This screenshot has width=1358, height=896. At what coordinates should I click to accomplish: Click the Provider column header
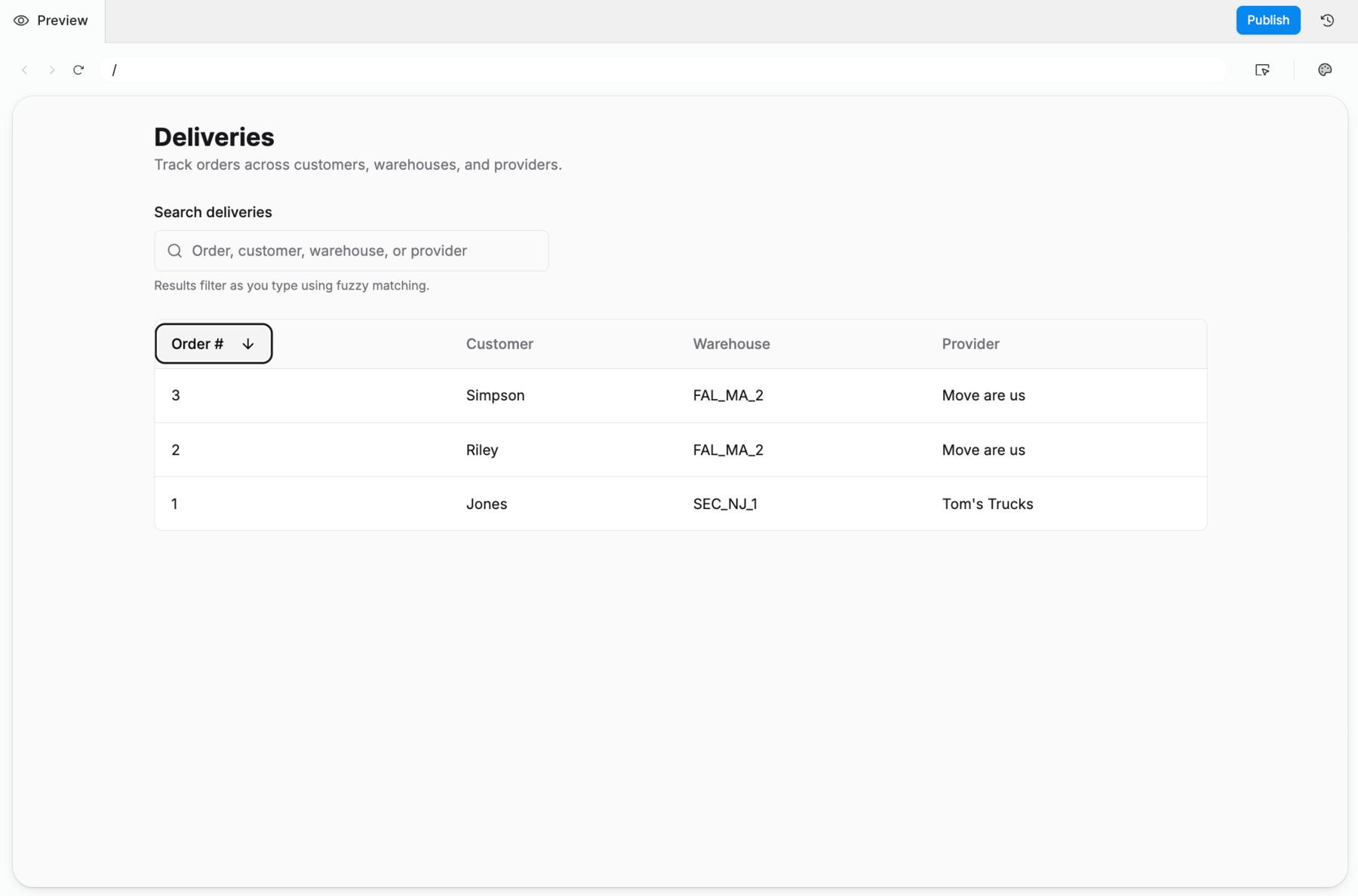click(x=970, y=344)
